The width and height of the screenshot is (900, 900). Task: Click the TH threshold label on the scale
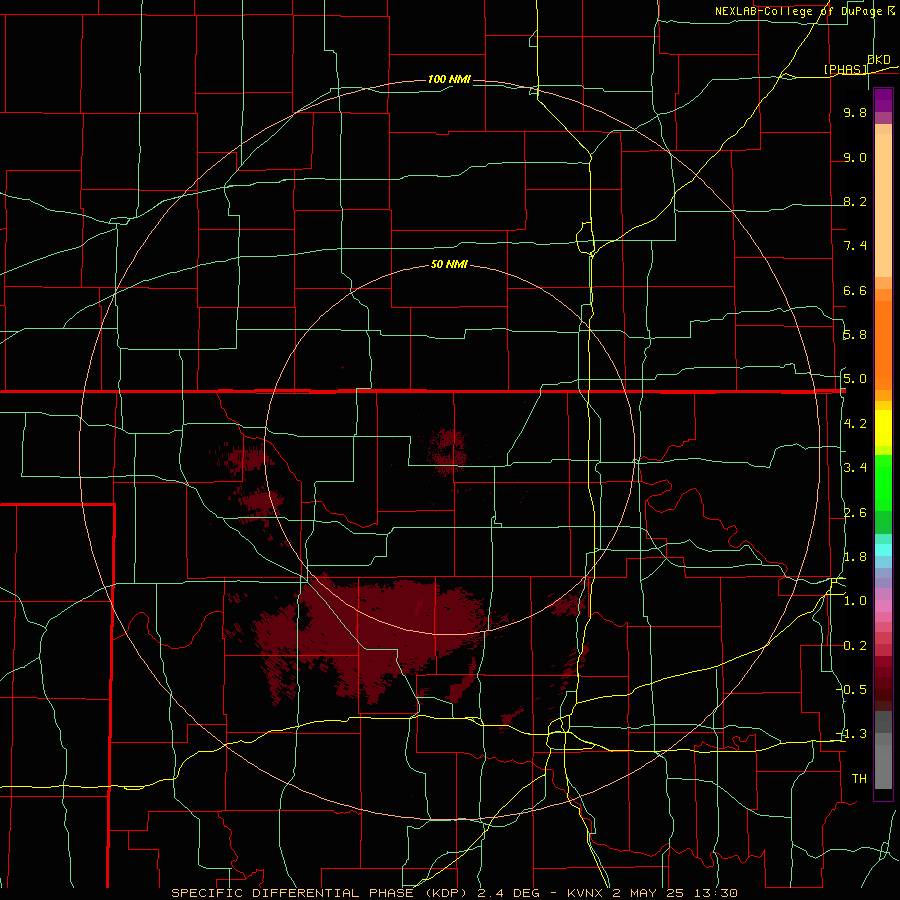[x=859, y=779]
